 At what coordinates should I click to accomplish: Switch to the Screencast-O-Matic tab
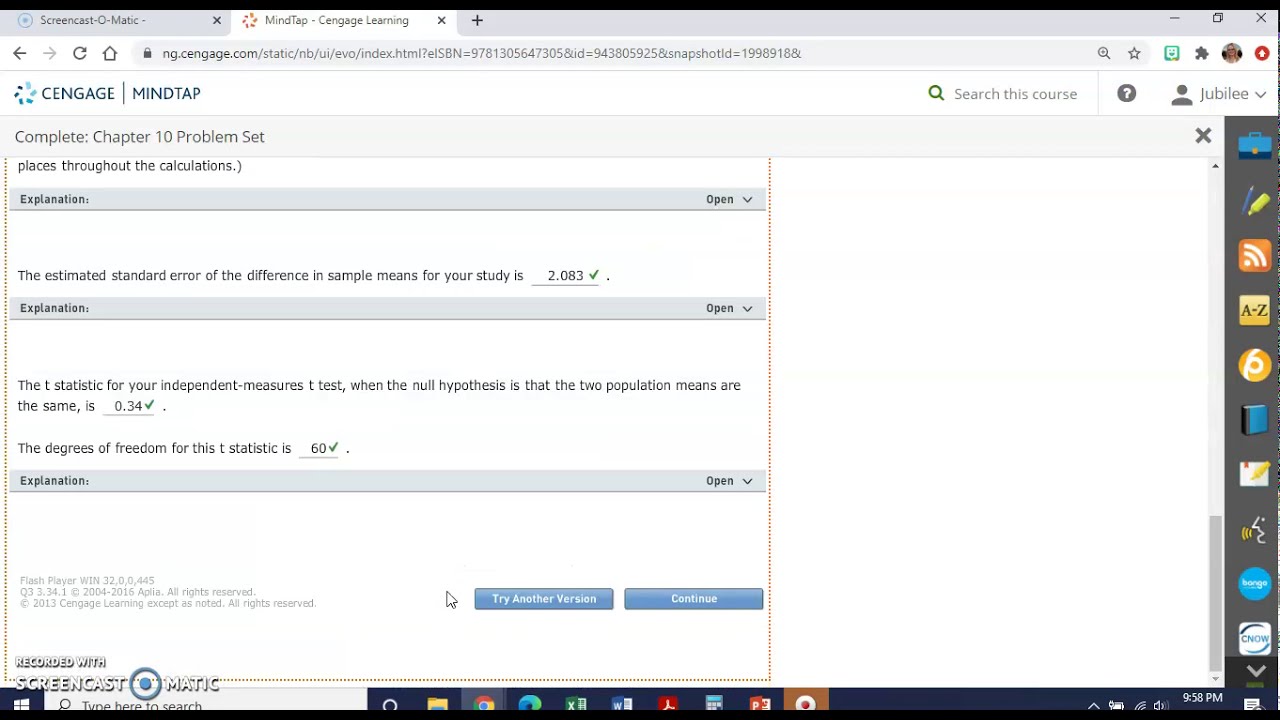point(117,20)
